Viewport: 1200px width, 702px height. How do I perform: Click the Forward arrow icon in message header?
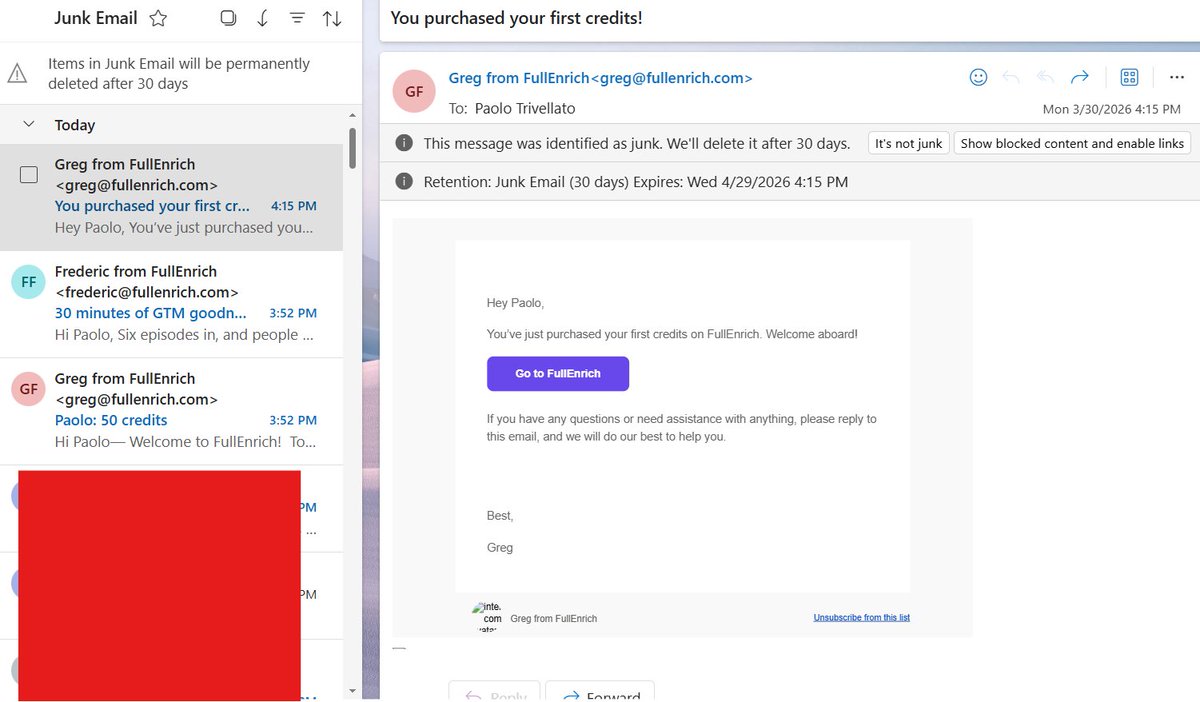[1080, 77]
